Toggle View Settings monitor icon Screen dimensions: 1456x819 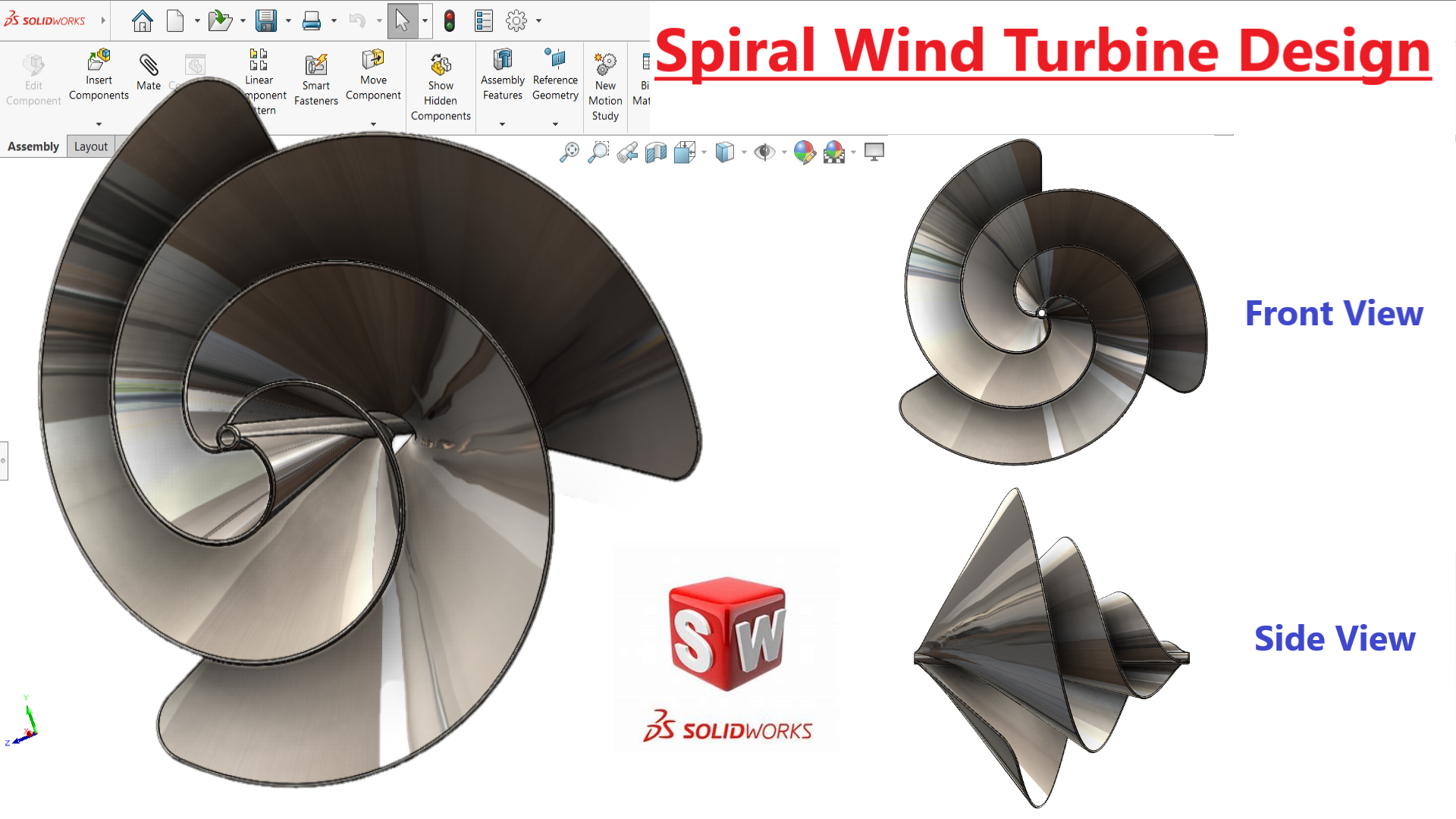874,152
